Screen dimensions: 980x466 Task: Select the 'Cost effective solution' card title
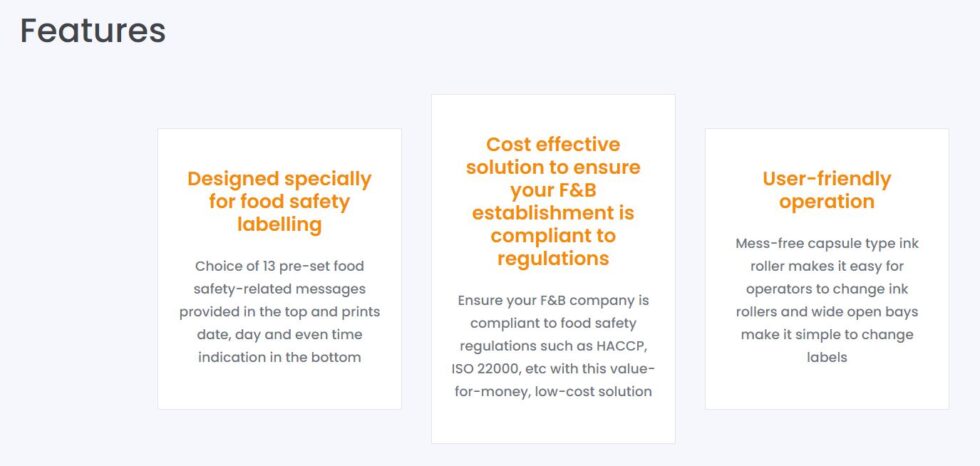(553, 201)
